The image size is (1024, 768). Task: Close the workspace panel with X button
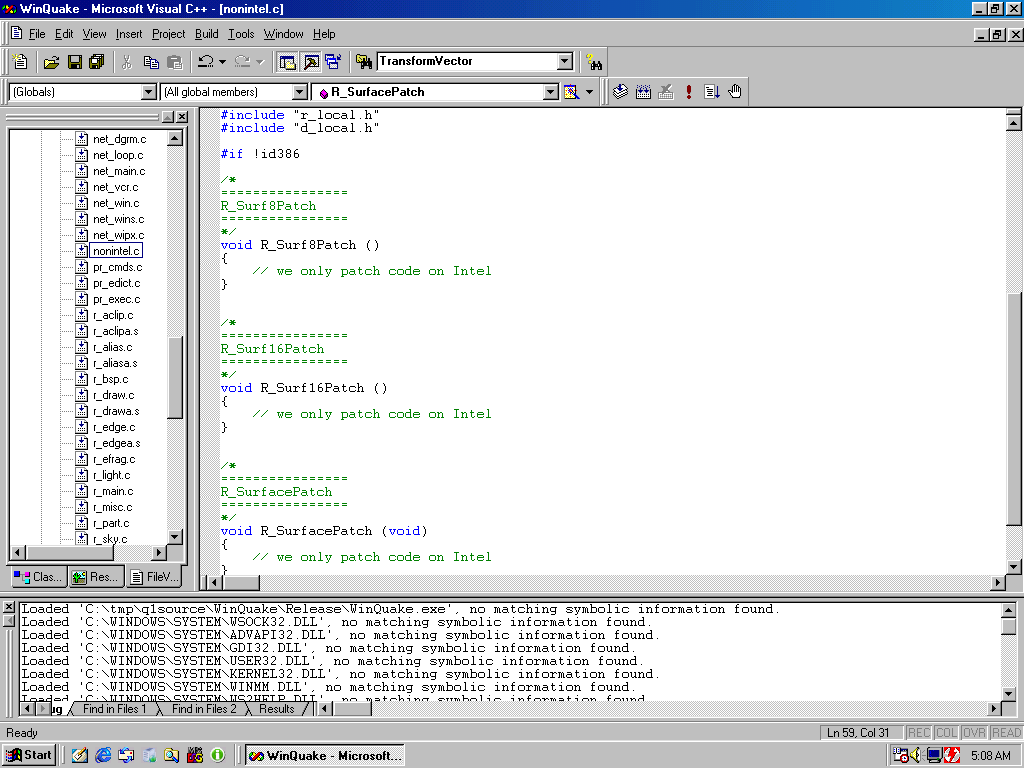click(x=182, y=117)
